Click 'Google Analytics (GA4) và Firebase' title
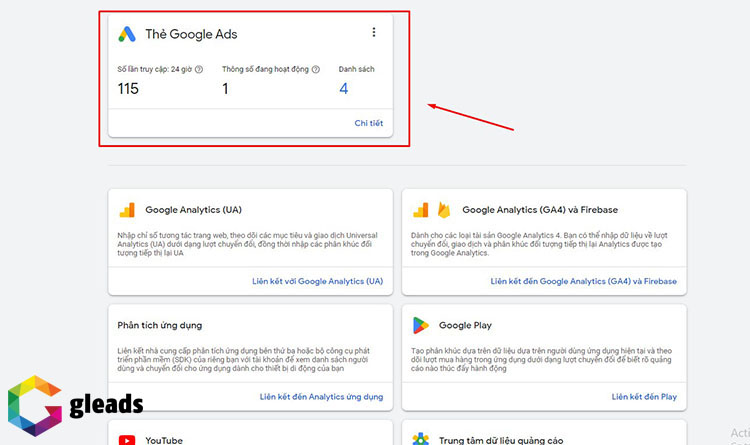The height and width of the screenshot is (445, 750). (540, 210)
